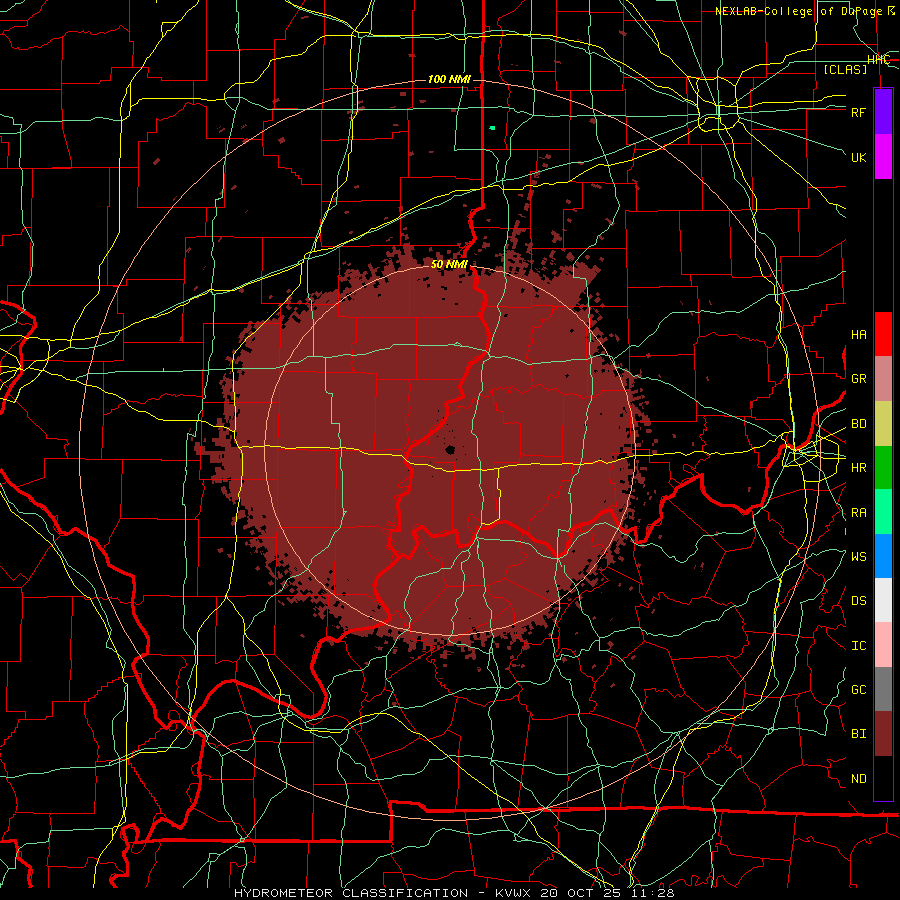The width and height of the screenshot is (900, 900).
Task: Click the HHC product code text
Action: coord(878,60)
